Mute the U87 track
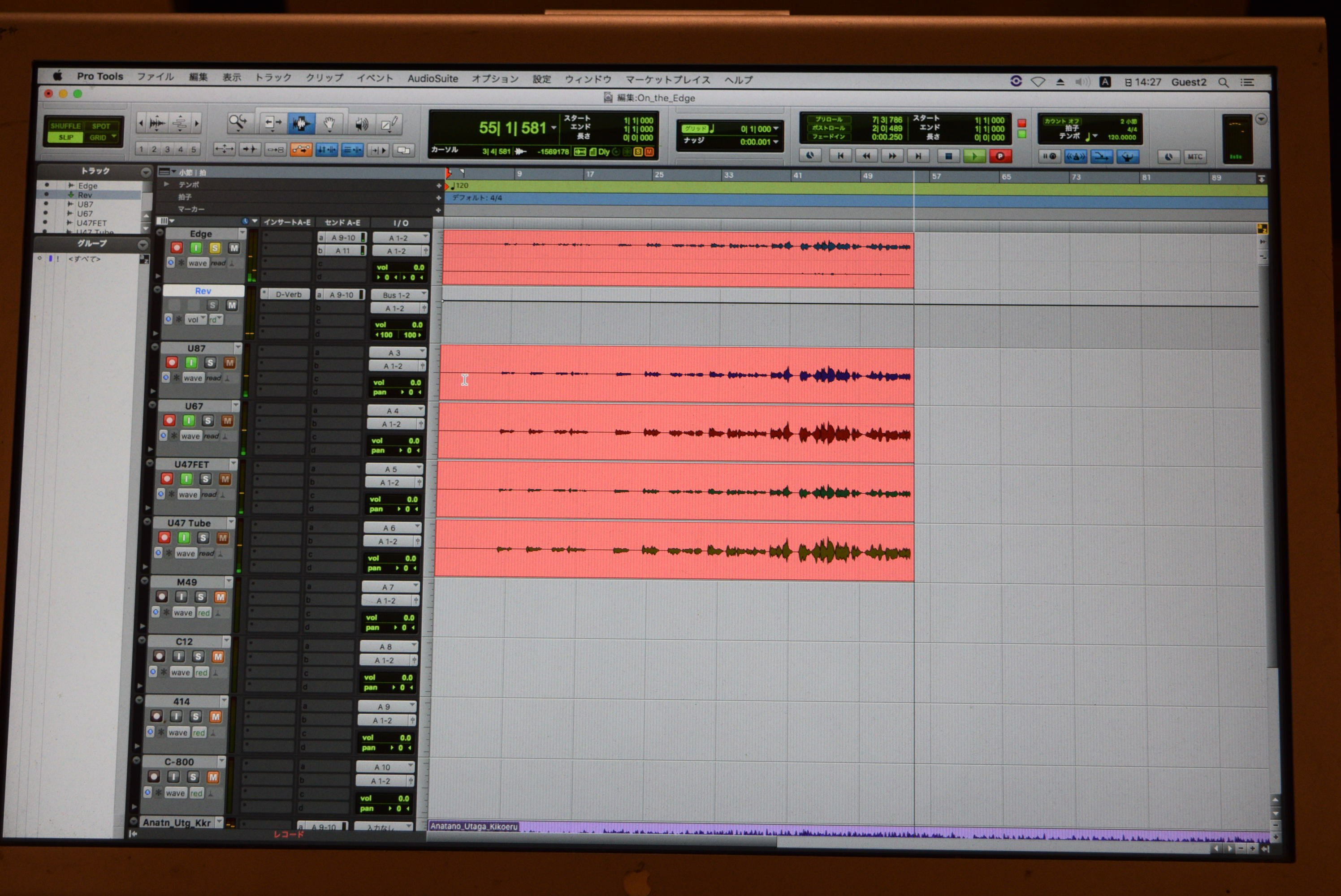The image size is (1341, 896). coord(229,363)
